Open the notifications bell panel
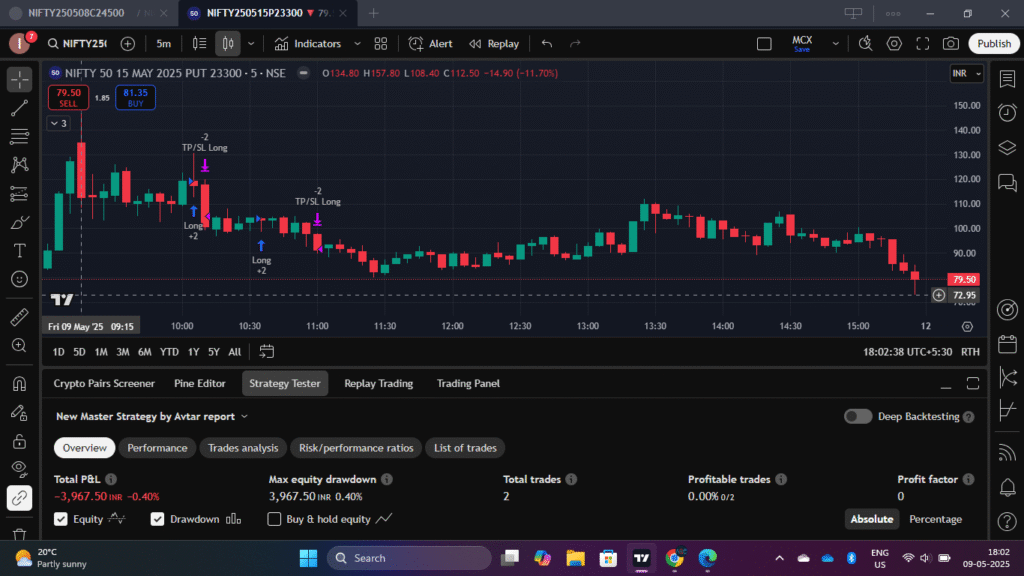 pyautogui.click(x=1007, y=487)
